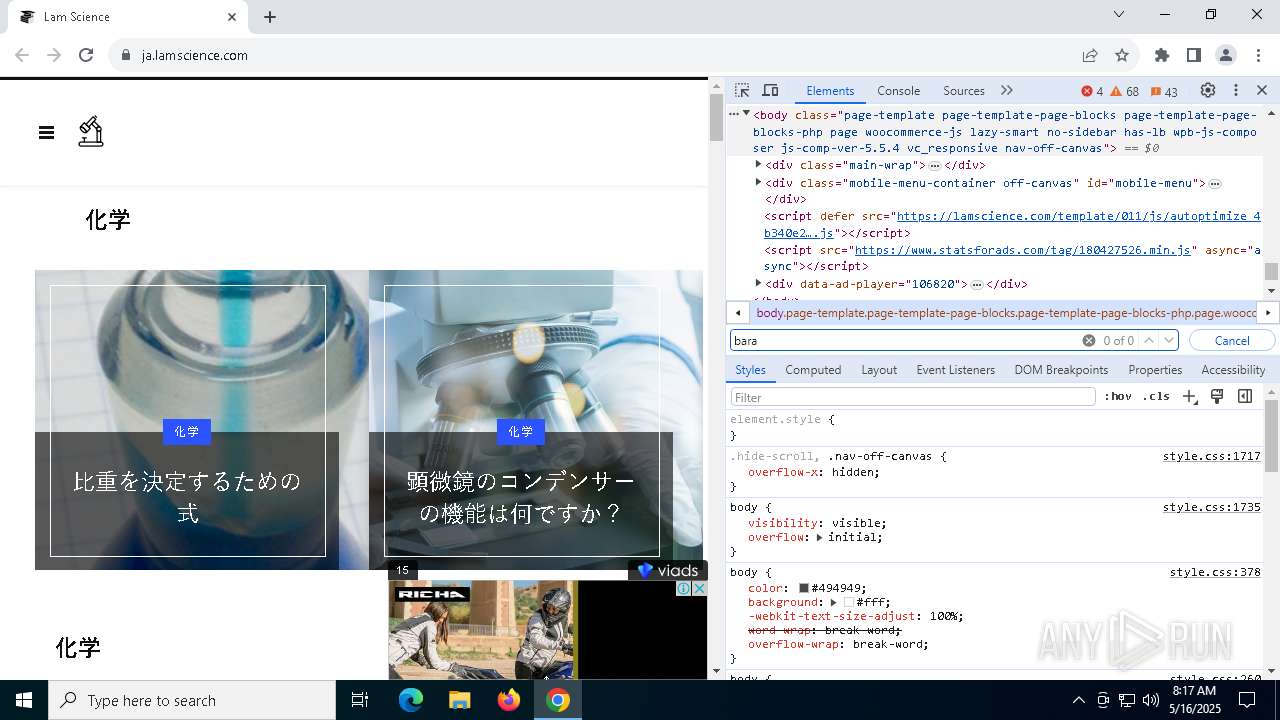Open the Layout tab

879,370
